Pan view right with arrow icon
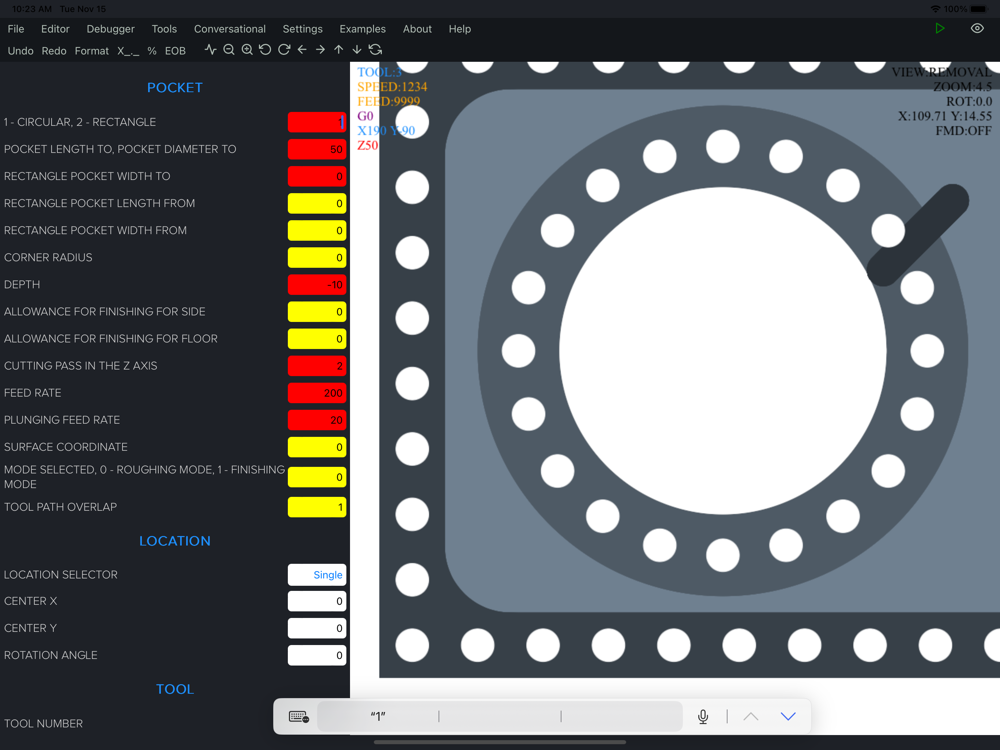The image size is (1000, 750). [320, 50]
